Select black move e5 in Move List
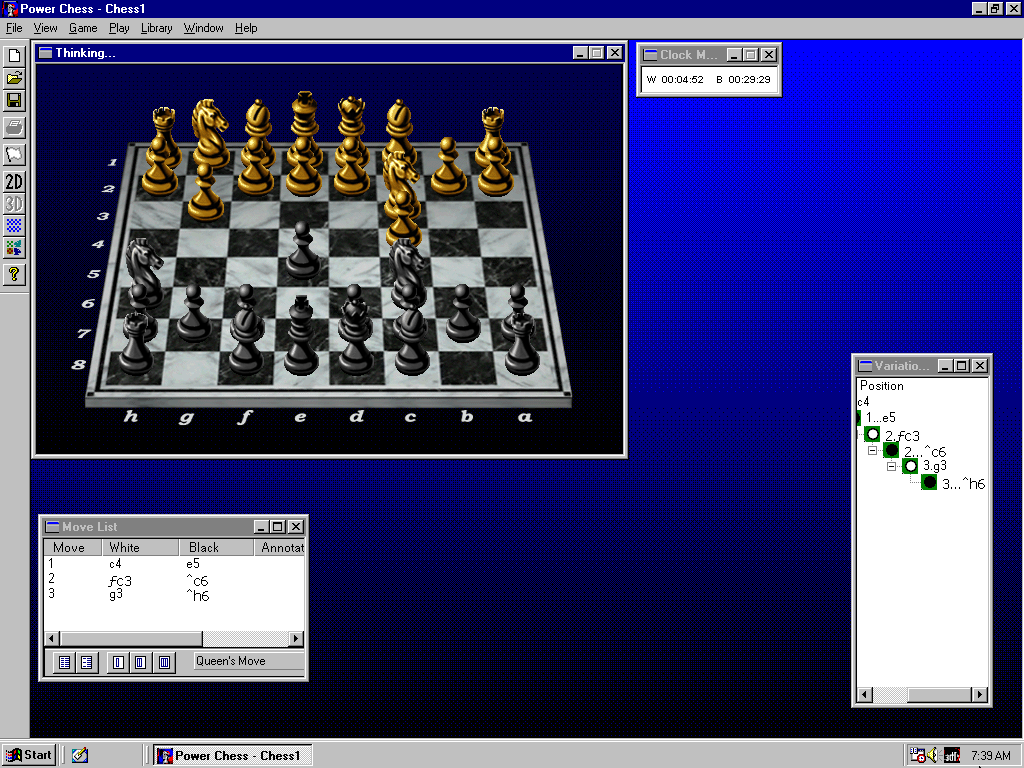 click(x=193, y=564)
